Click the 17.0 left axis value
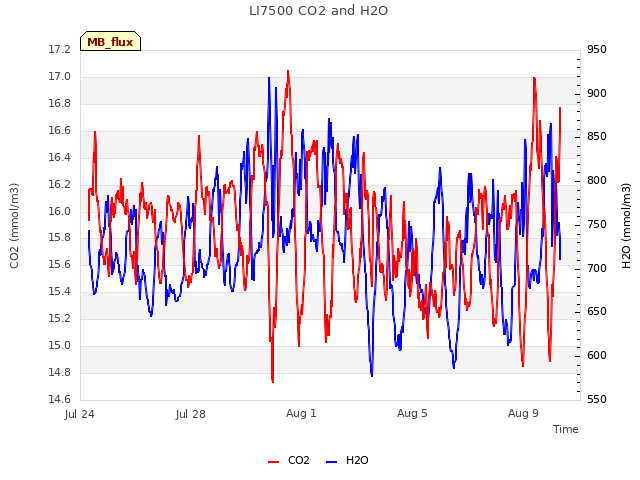 click(60, 77)
